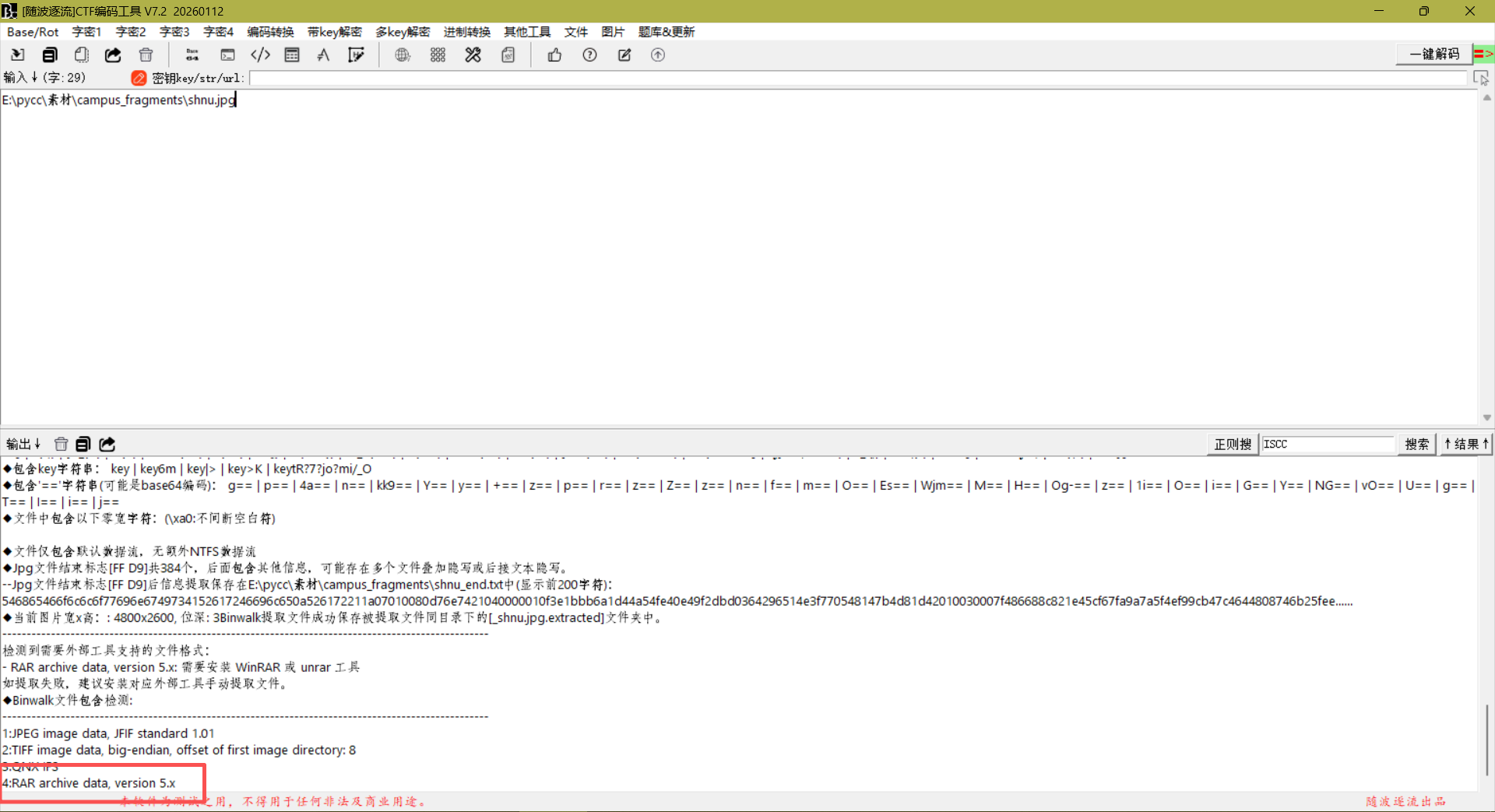This screenshot has width=1495, height=812.
Task: Click the import file icon in toolbar
Action: [x=17, y=54]
